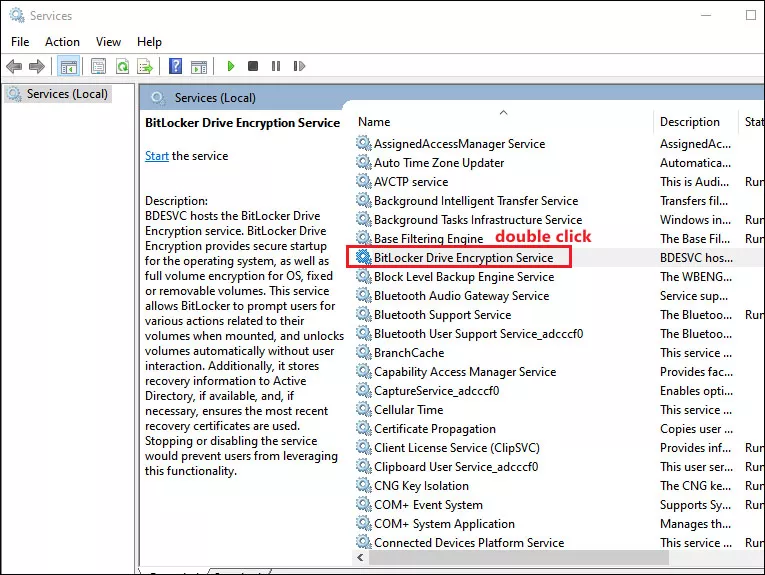Viewport: 765px width, 575px height.
Task: Click the Forward arrow toolbar icon
Action: (37, 66)
